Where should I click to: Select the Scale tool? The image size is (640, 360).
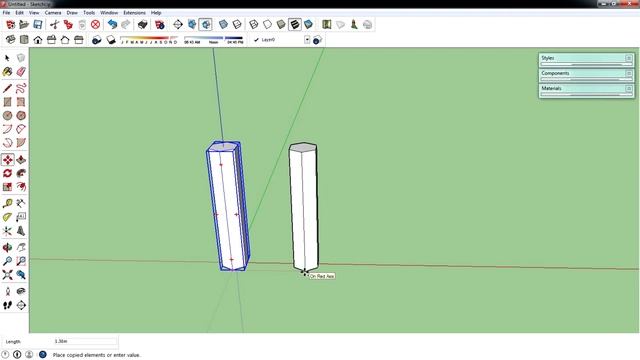pos(7,187)
